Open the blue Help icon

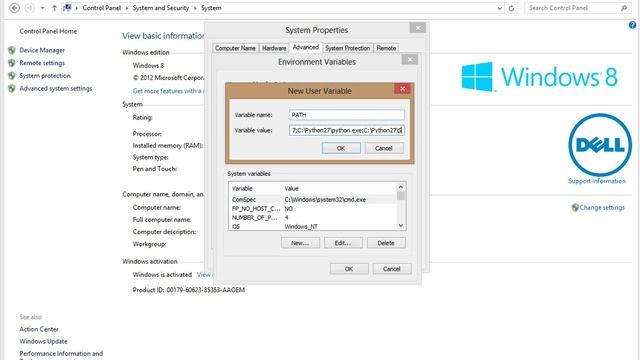(632, 25)
